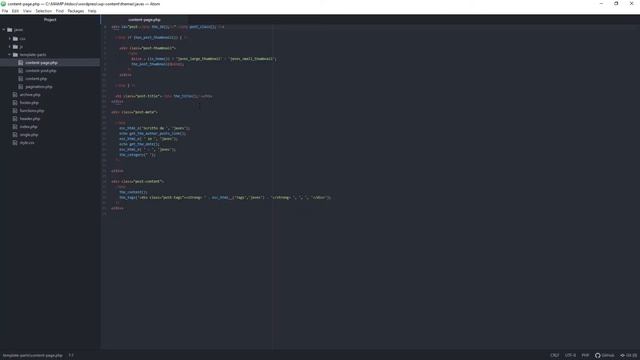This screenshot has width=640, height=360.
Task: Click the header.php file icon
Action: 15,119
